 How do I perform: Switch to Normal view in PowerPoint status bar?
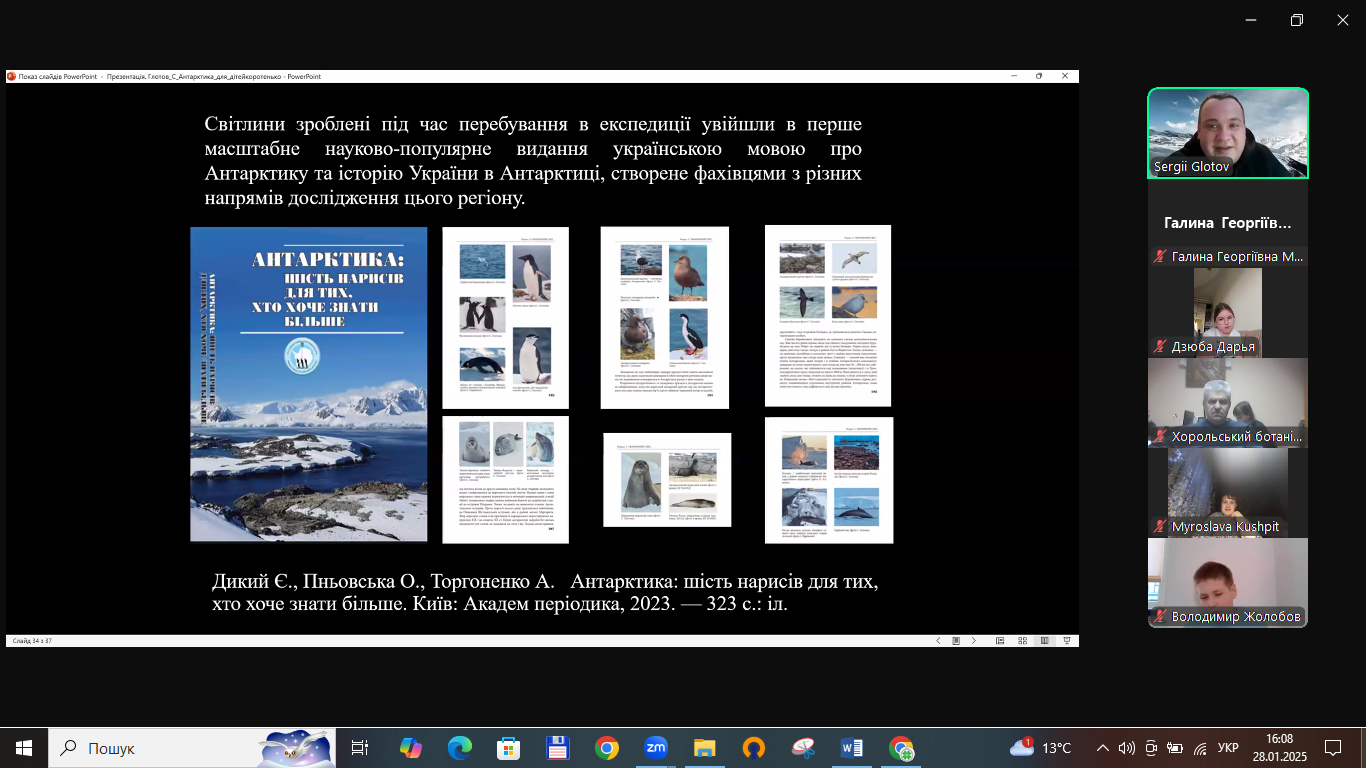1000,641
